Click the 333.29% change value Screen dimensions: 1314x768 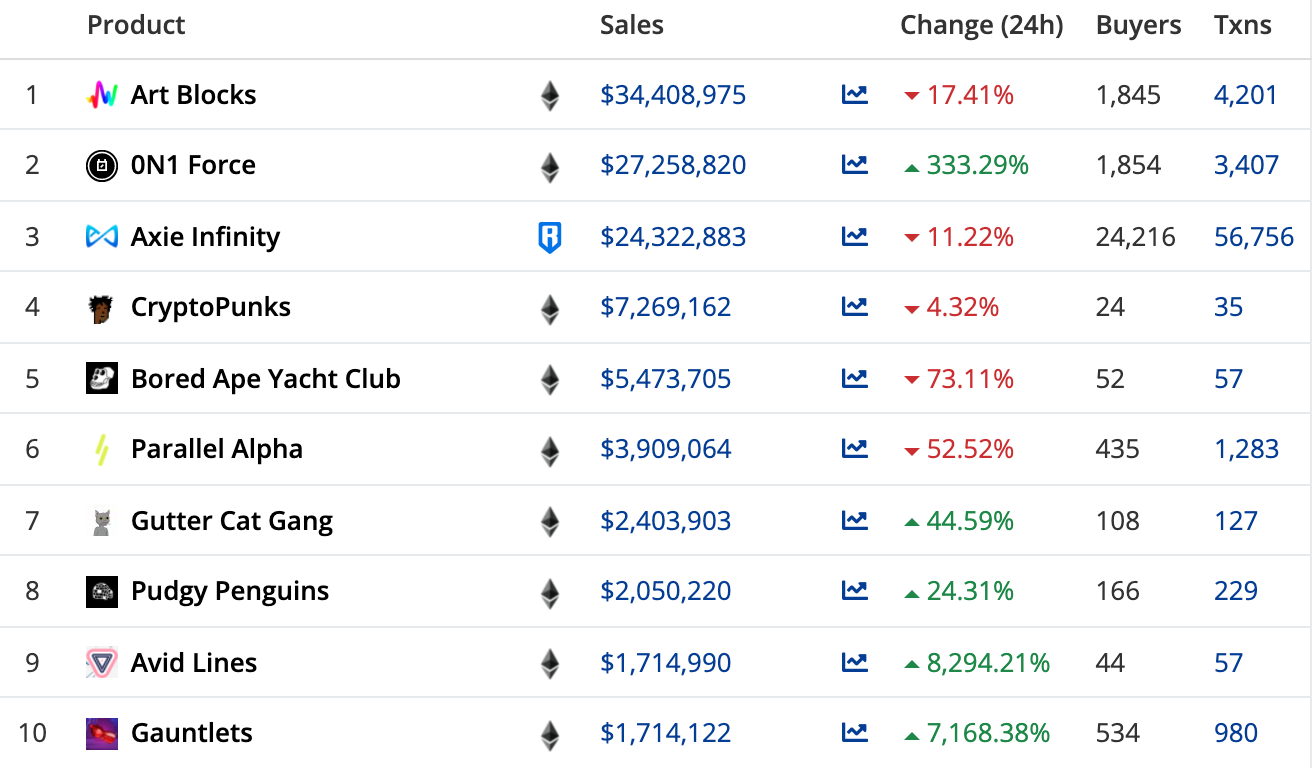coord(978,165)
